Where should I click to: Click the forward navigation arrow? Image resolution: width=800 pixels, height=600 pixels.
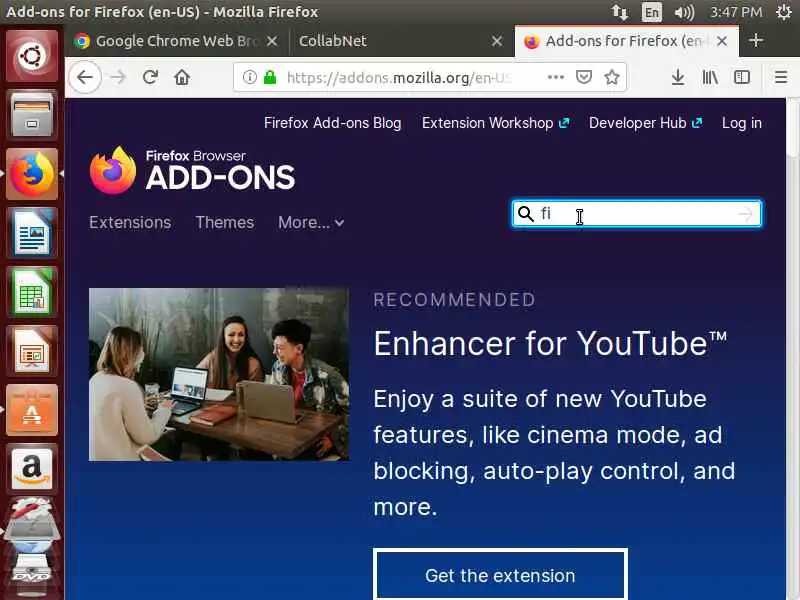click(x=118, y=78)
